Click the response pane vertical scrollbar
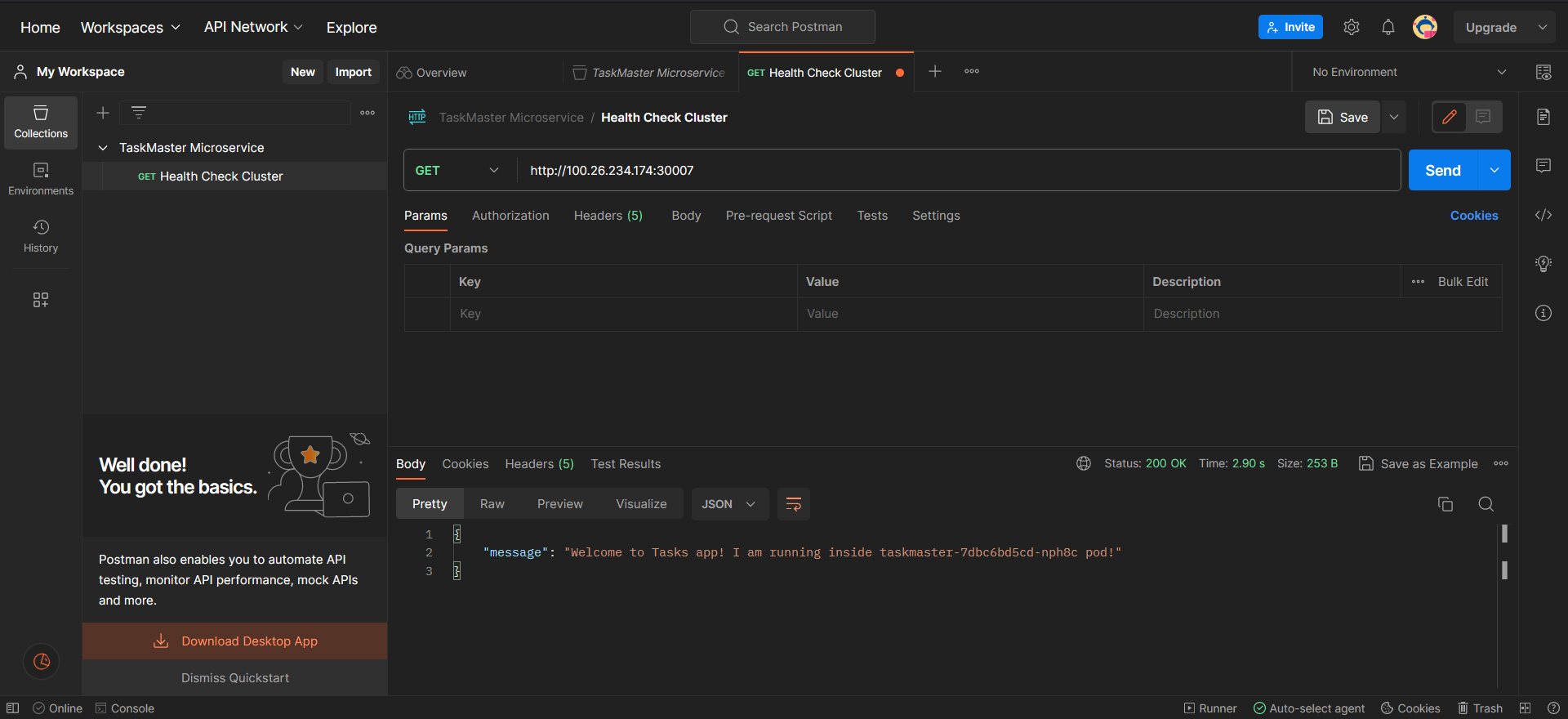The height and width of the screenshot is (719, 1568). point(1504,552)
